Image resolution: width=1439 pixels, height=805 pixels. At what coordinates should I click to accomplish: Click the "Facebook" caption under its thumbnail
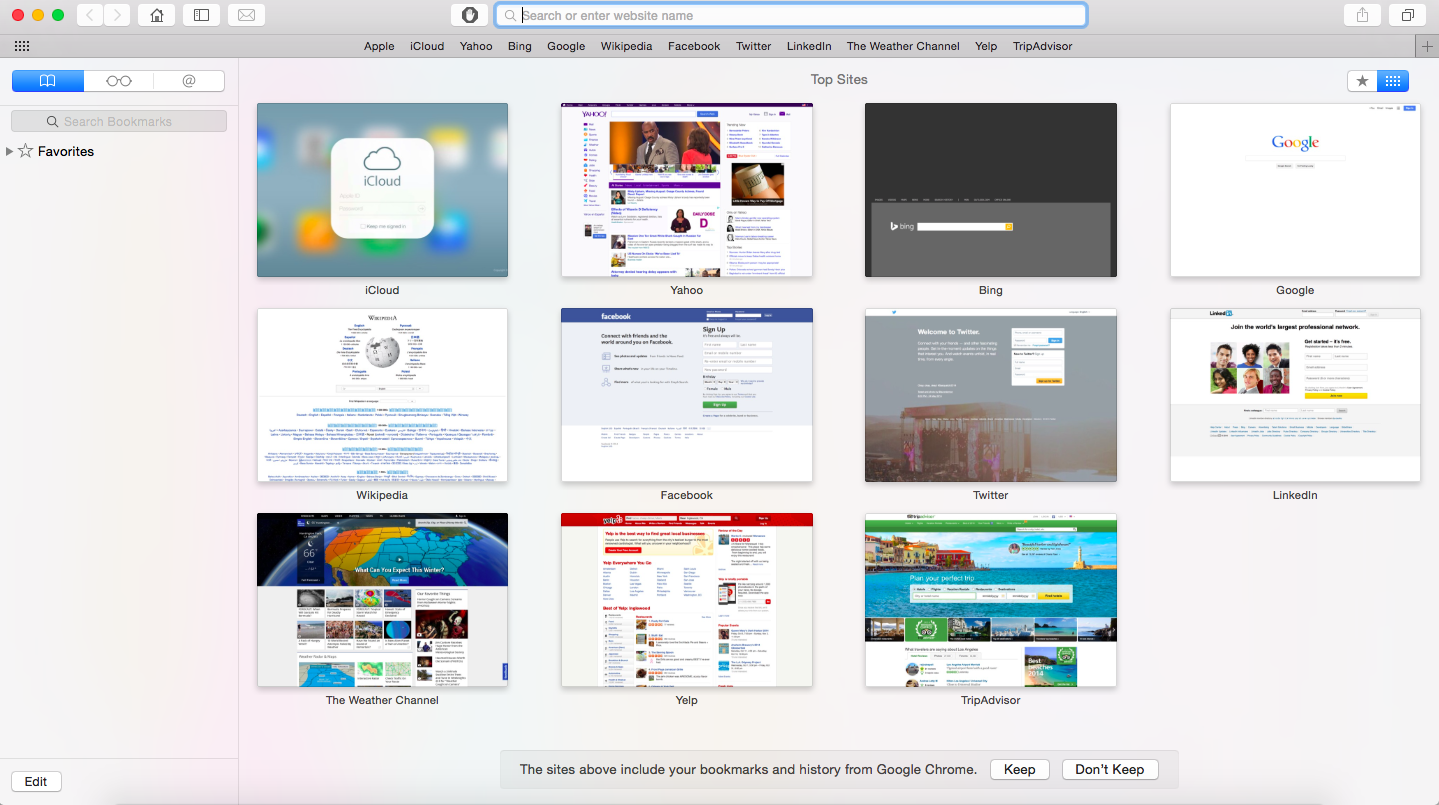tap(687, 495)
